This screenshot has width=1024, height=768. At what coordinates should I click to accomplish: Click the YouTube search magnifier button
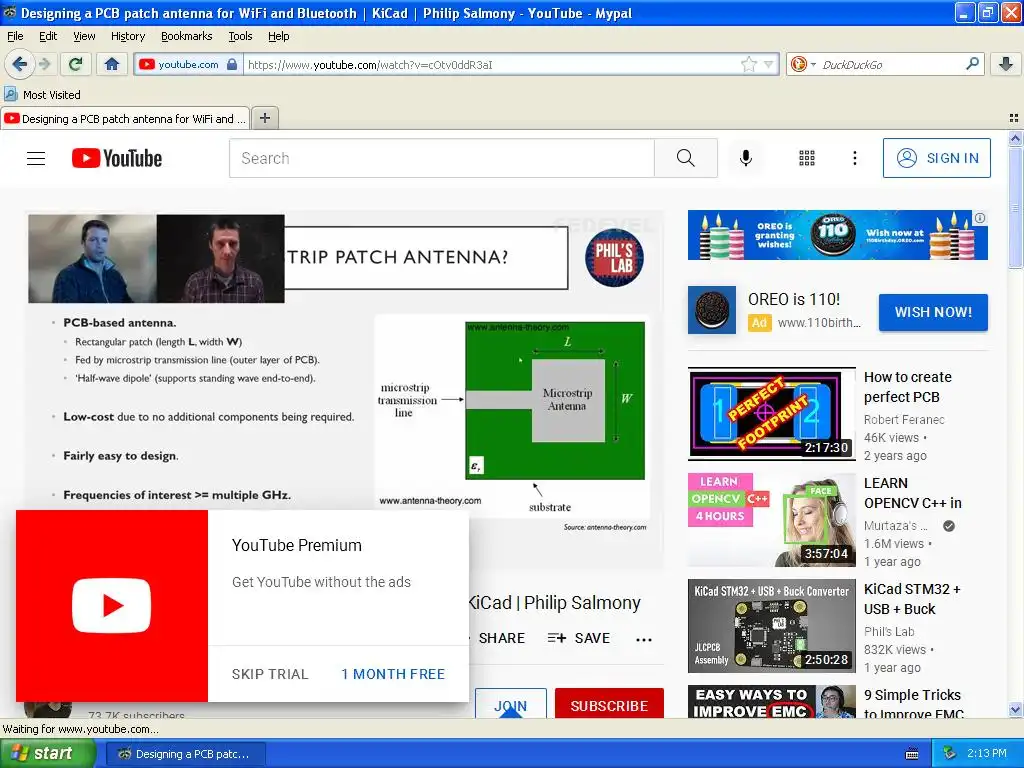point(686,158)
